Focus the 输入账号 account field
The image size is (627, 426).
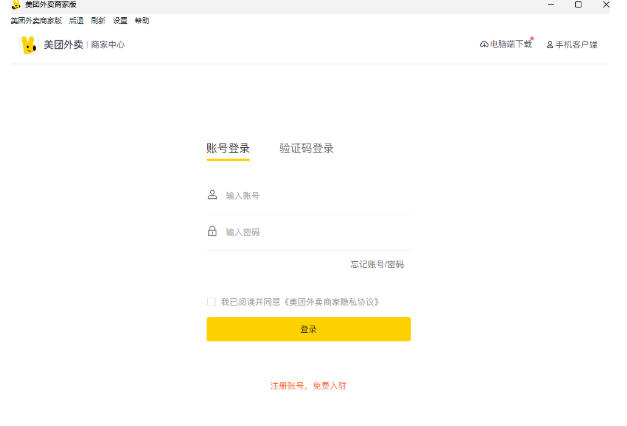309,196
